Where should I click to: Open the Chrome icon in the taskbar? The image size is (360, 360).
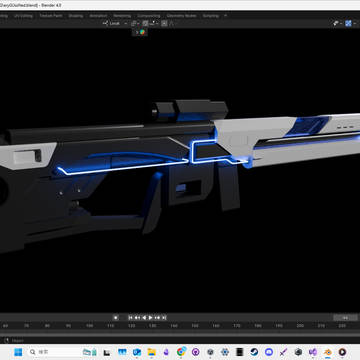(181, 352)
